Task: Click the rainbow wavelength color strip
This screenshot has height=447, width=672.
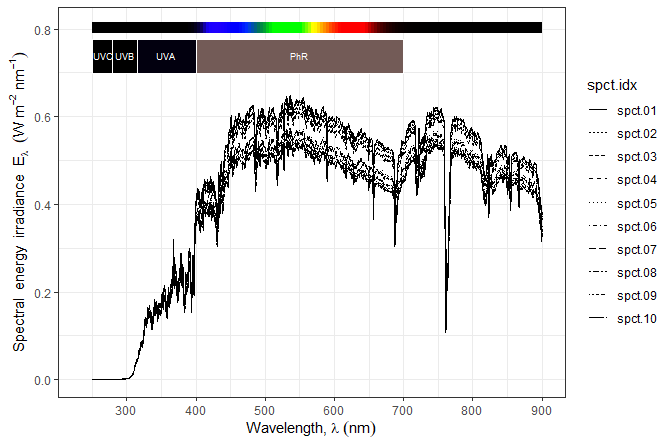Action: tap(316, 28)
